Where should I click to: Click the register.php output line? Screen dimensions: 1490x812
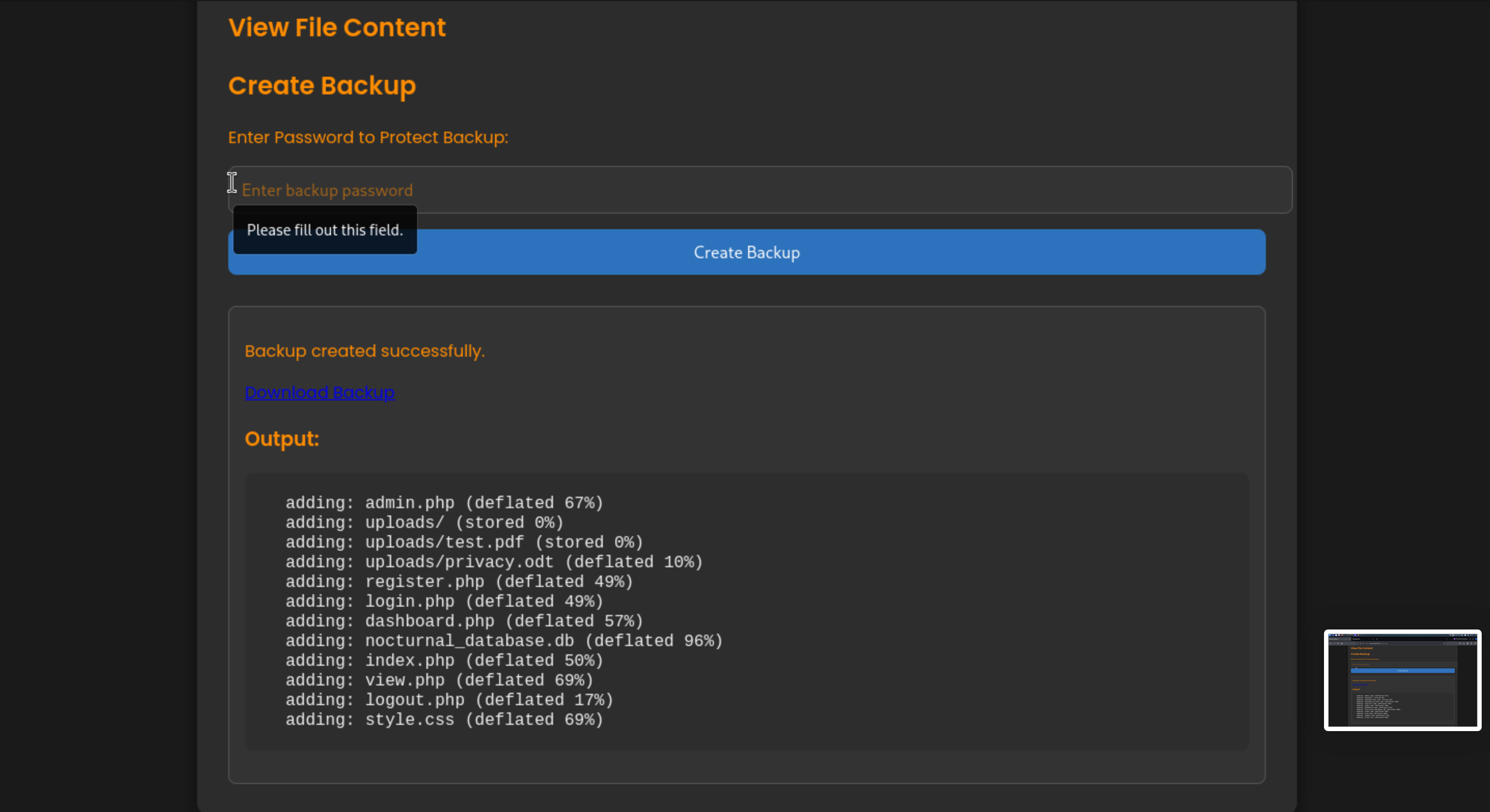(x=459, y=581)
